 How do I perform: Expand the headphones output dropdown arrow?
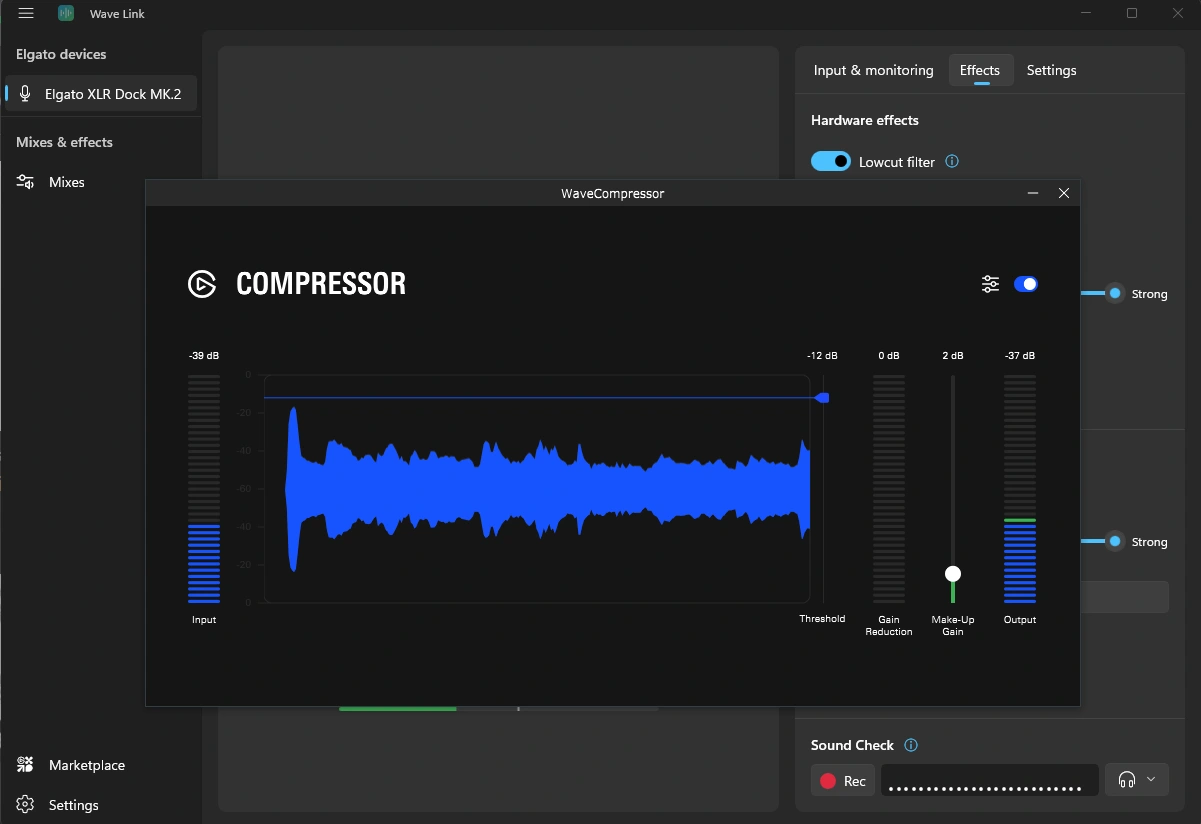click(x=1150, y=780)
